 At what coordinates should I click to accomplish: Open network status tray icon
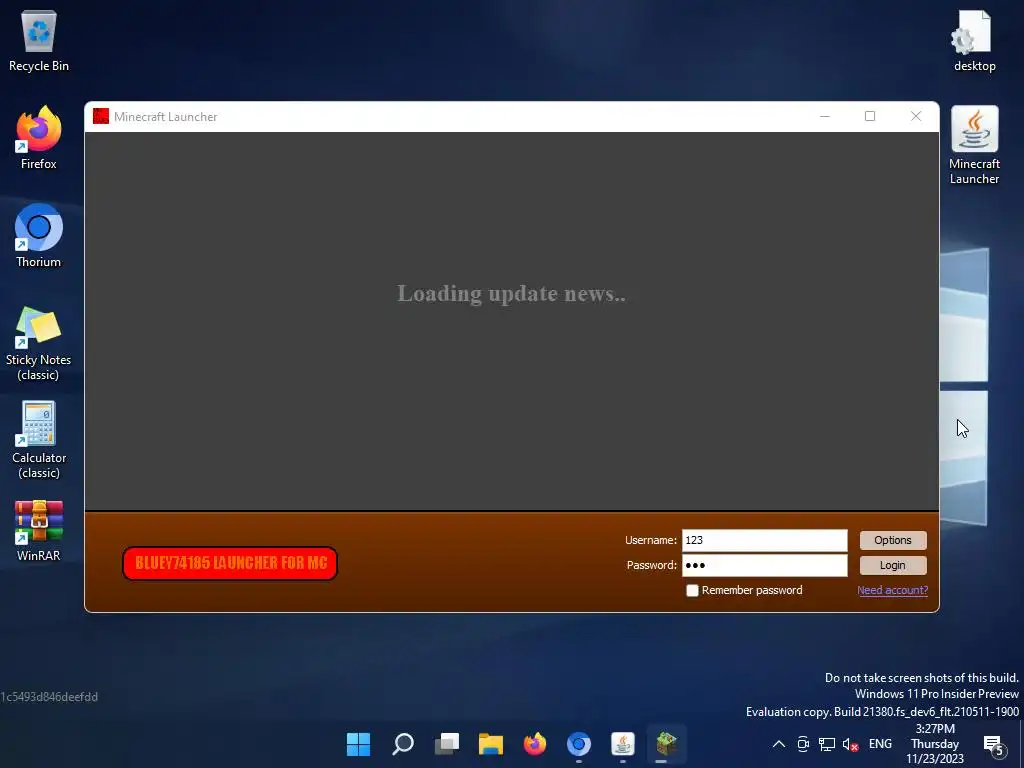[x=827, y=744]
